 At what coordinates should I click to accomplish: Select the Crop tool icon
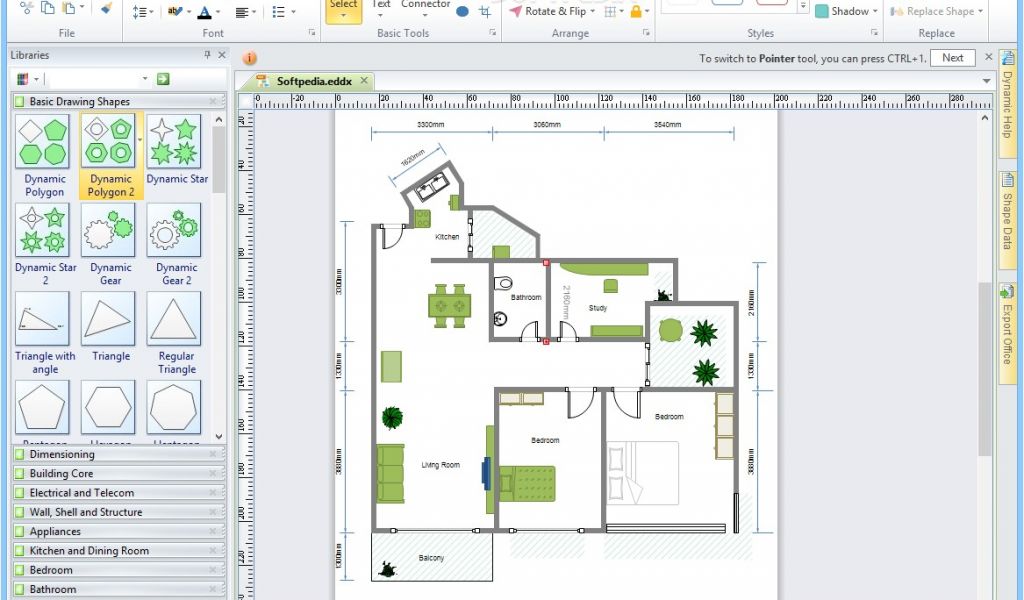tap(485, 12)
